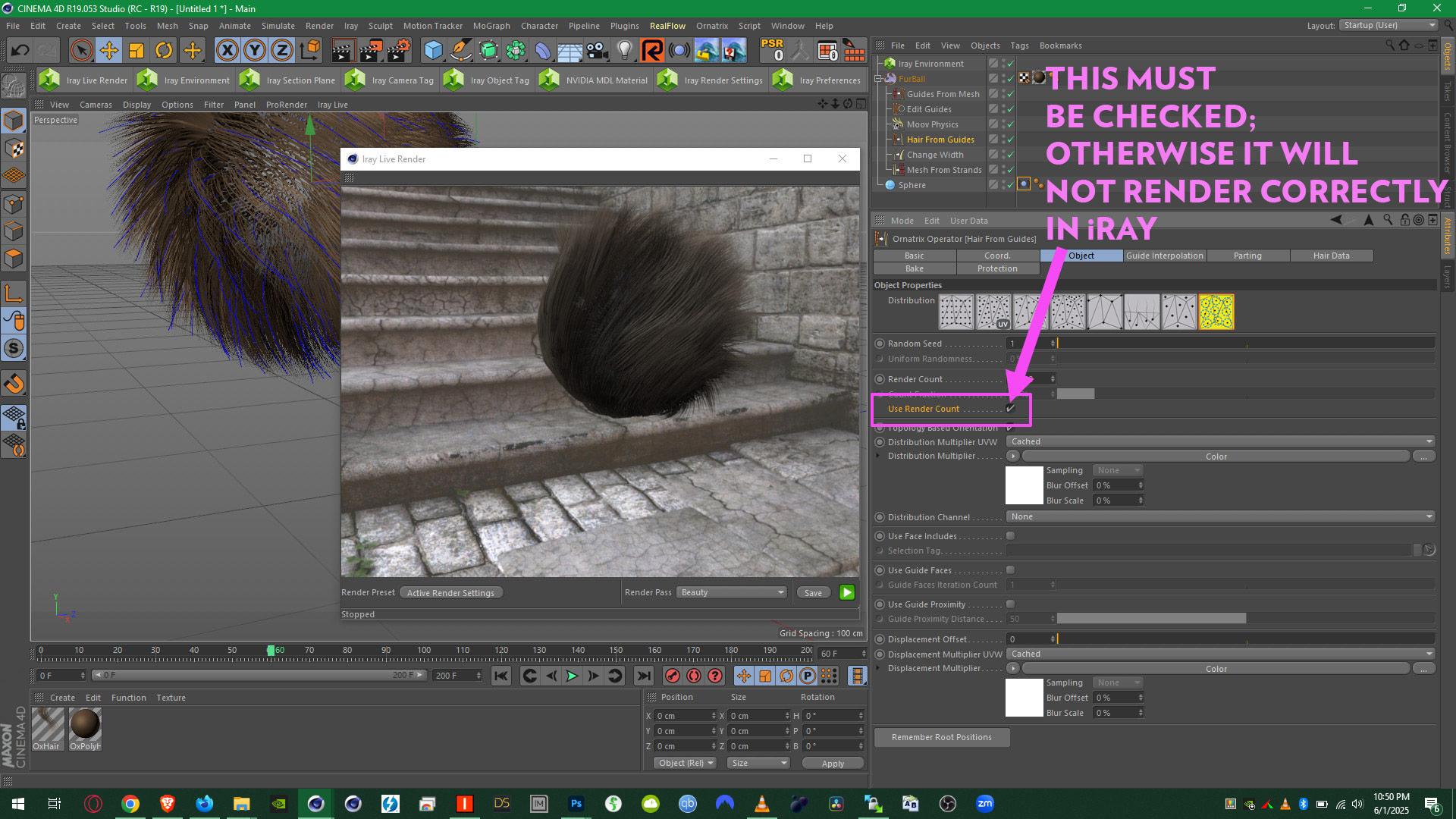Open the Displacement Multiplier UVW dropdown
1456x819 pixels.
tap(1220, 654)
